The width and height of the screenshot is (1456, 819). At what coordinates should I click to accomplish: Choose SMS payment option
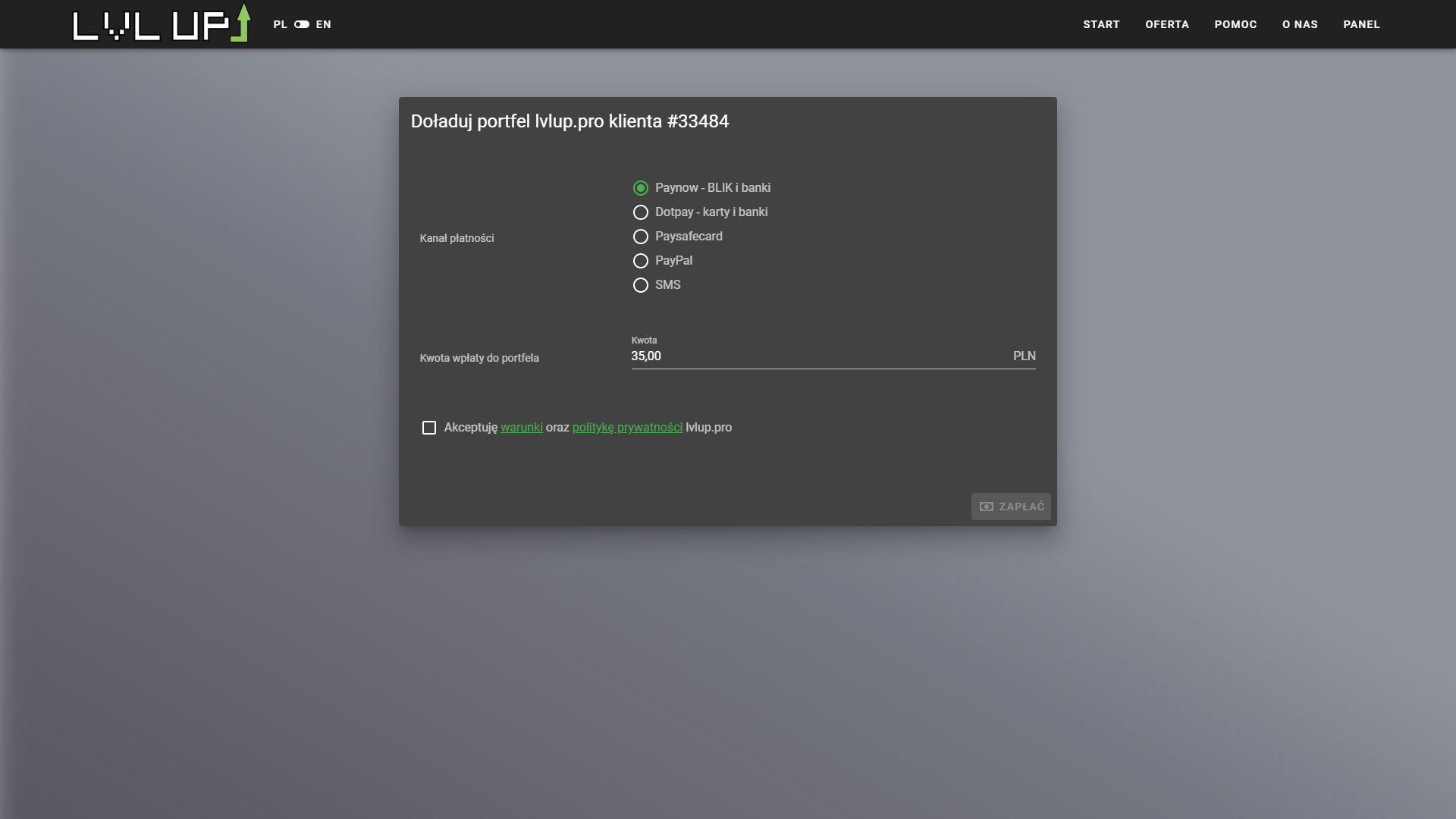tap(641, 285)
